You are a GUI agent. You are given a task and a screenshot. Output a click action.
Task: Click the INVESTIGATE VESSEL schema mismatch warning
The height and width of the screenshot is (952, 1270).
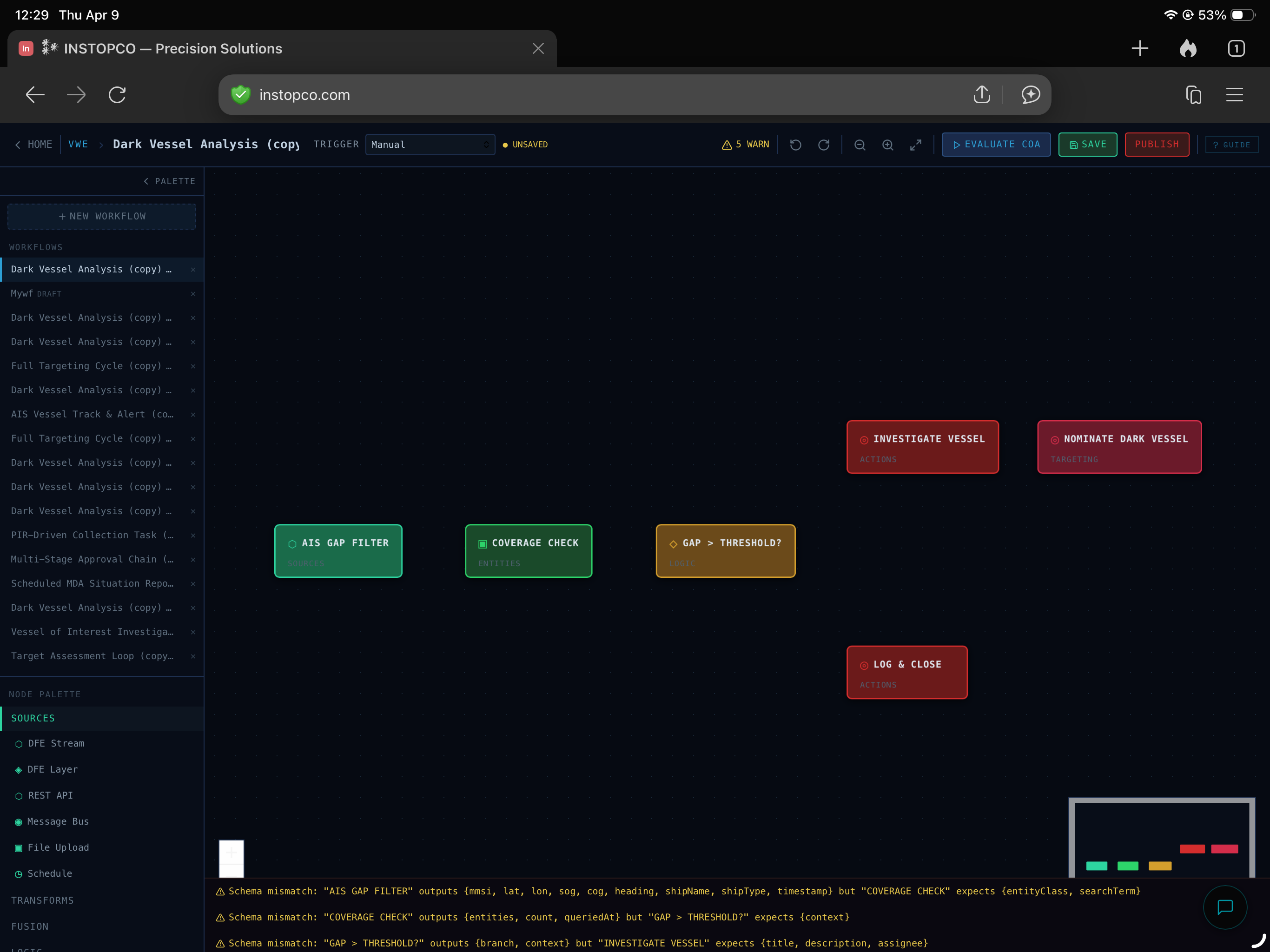571,943
